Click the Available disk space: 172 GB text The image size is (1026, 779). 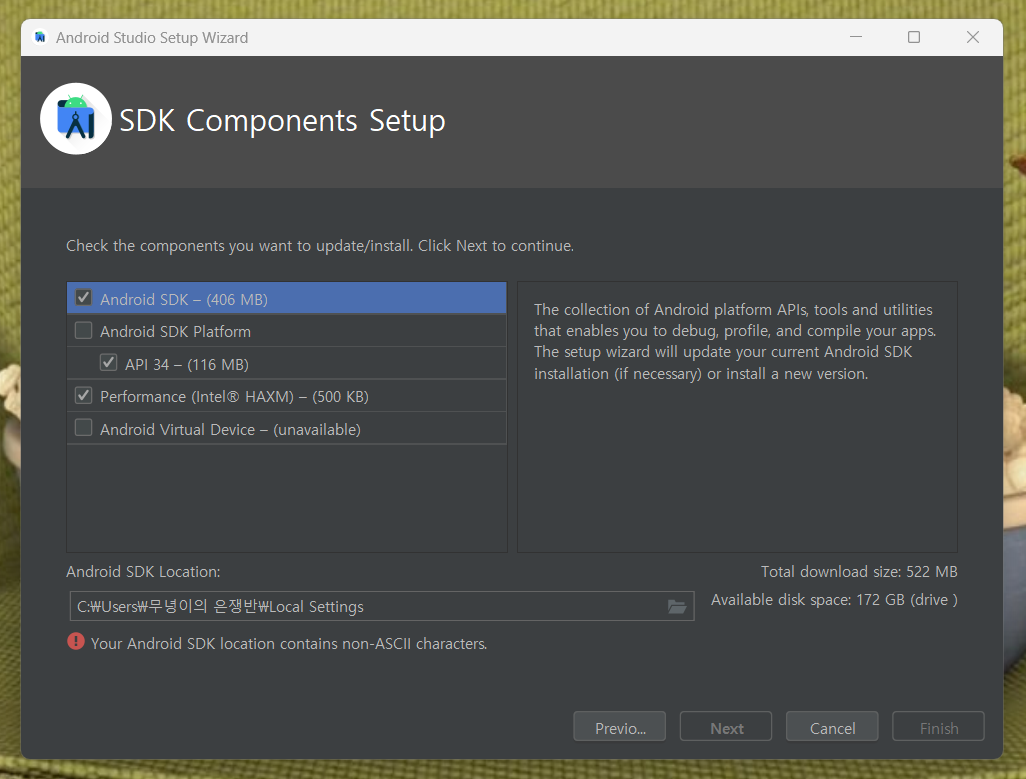click(834, 600)
